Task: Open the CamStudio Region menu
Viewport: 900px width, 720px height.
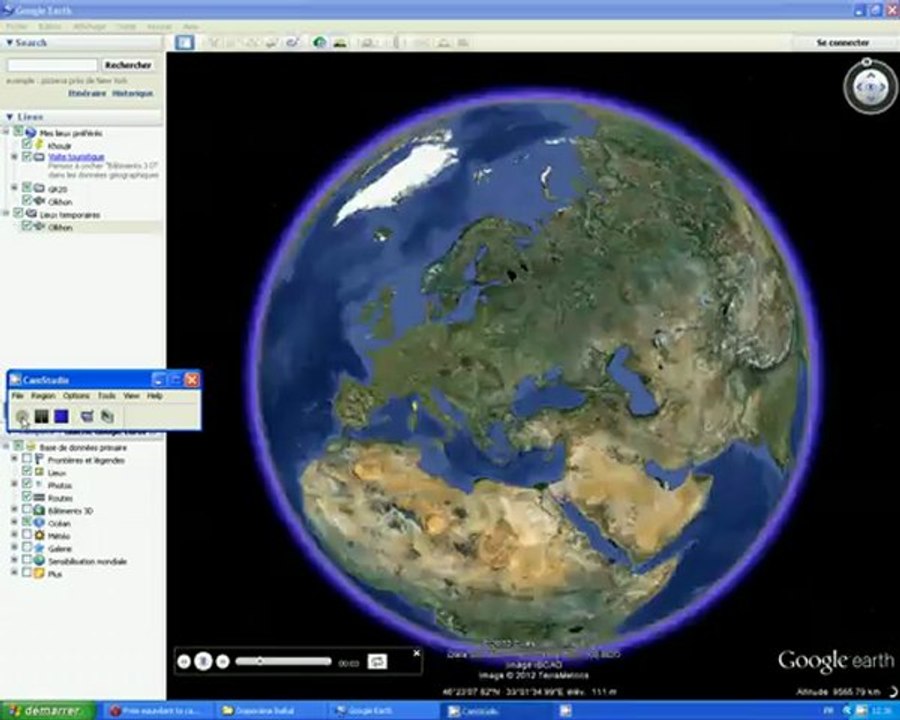Action: [43, 396]
